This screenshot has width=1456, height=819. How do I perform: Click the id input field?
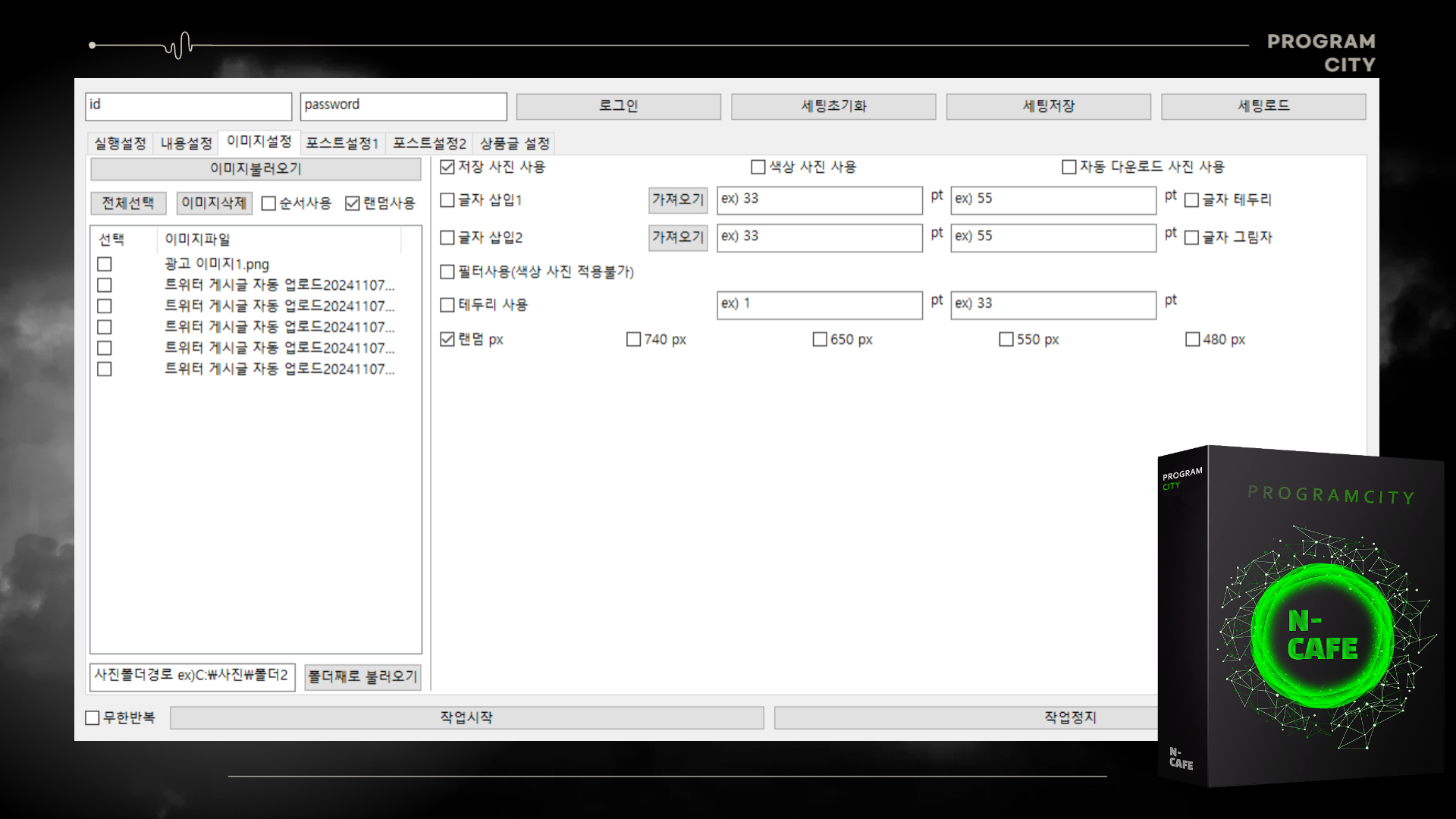pos(188,106)
